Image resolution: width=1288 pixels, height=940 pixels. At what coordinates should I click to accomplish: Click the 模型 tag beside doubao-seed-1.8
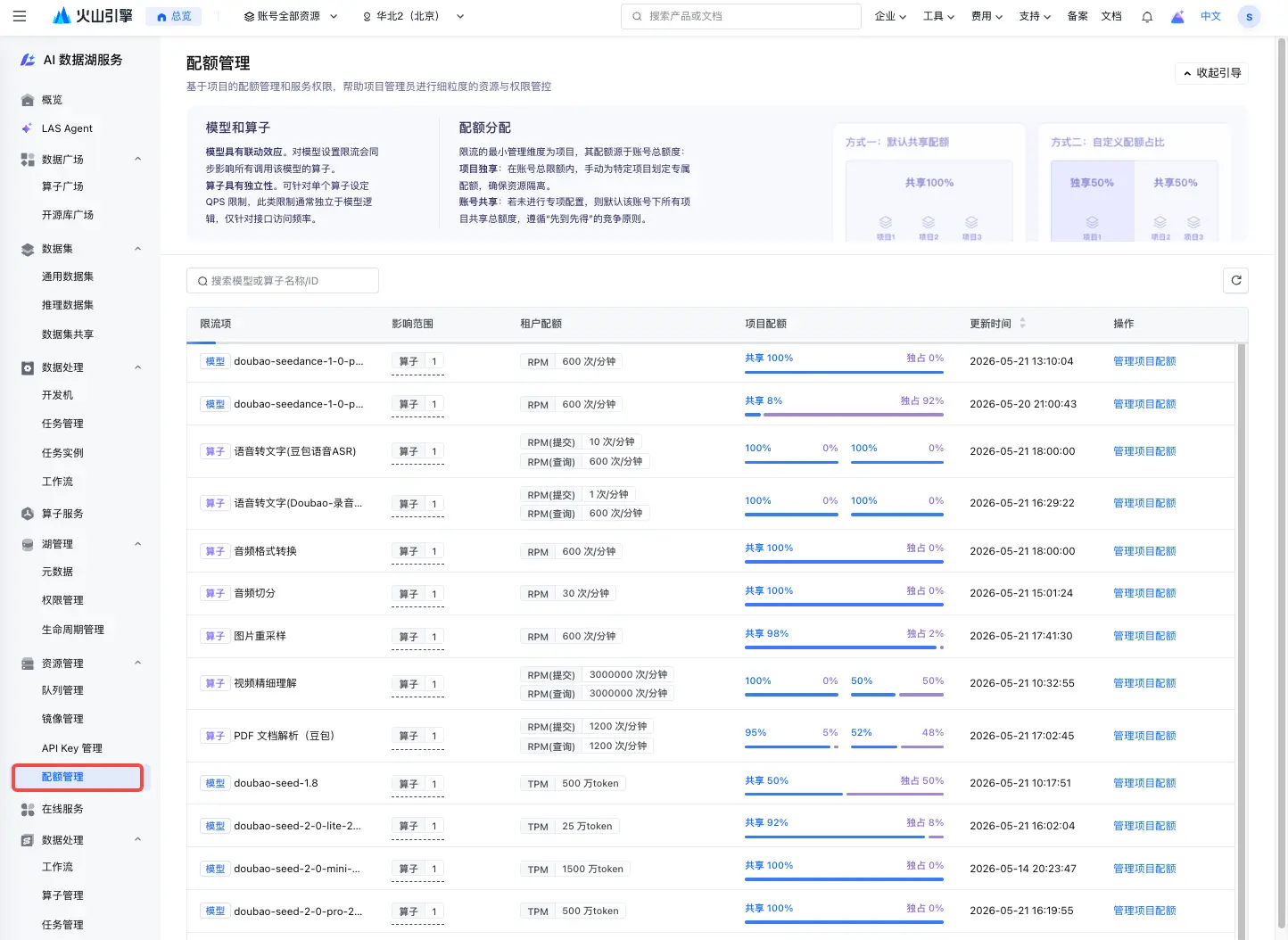tap(215, 783)
